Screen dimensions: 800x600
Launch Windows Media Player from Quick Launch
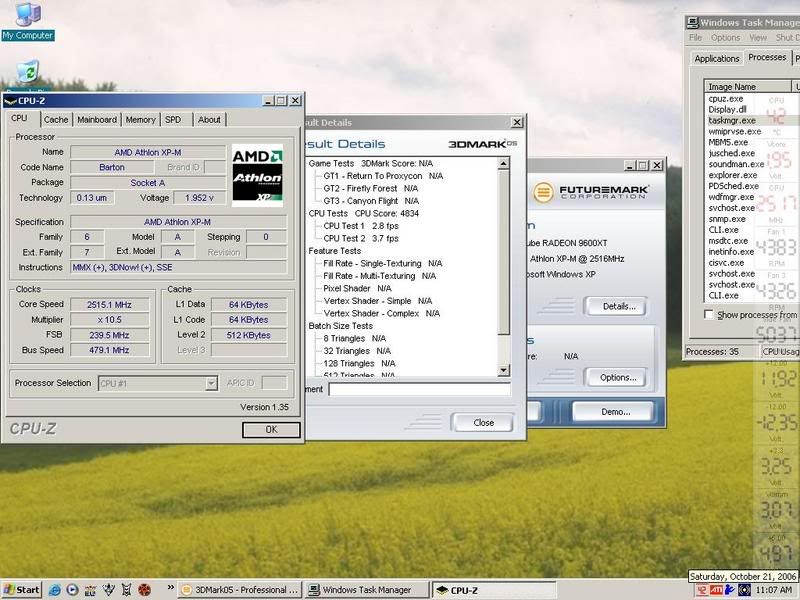point(72,590)
